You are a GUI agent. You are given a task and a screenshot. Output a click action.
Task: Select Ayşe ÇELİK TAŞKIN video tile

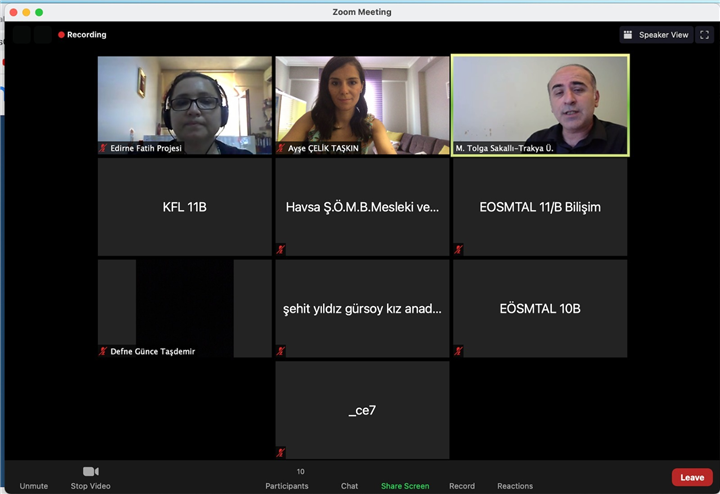(x=362, y=105)
